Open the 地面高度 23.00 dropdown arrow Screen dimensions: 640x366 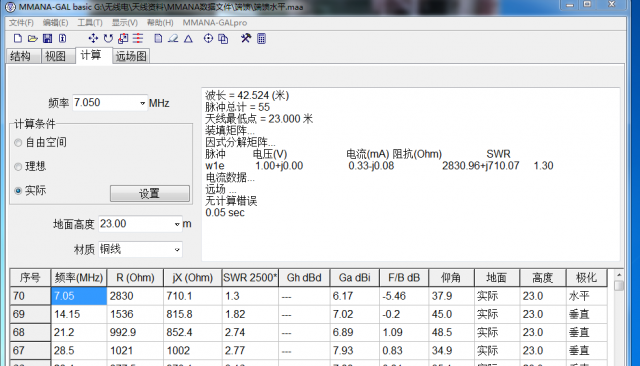(177, 224)
